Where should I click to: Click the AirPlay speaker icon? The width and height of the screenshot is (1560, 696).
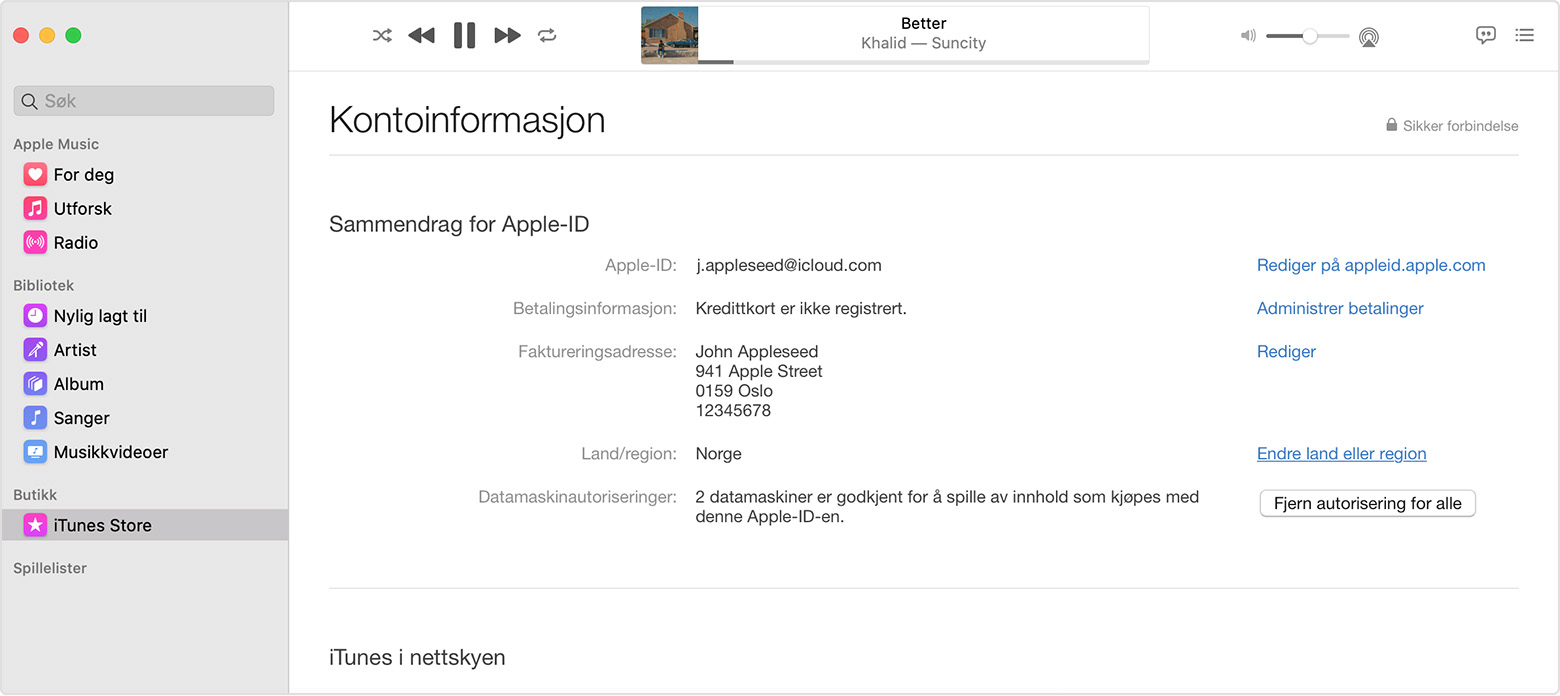point(1369,36)
